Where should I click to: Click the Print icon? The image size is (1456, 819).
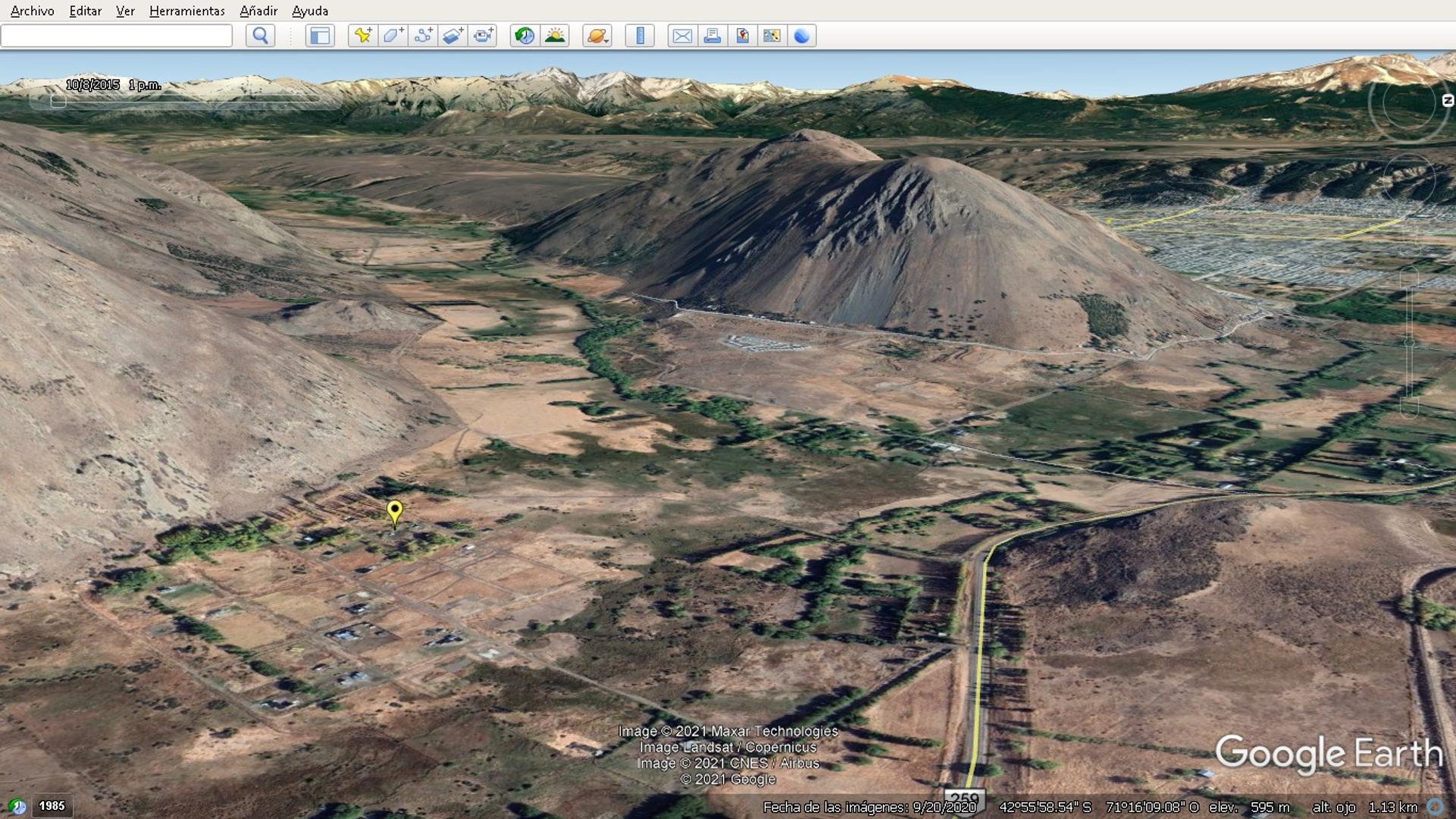tap(712, 36)
